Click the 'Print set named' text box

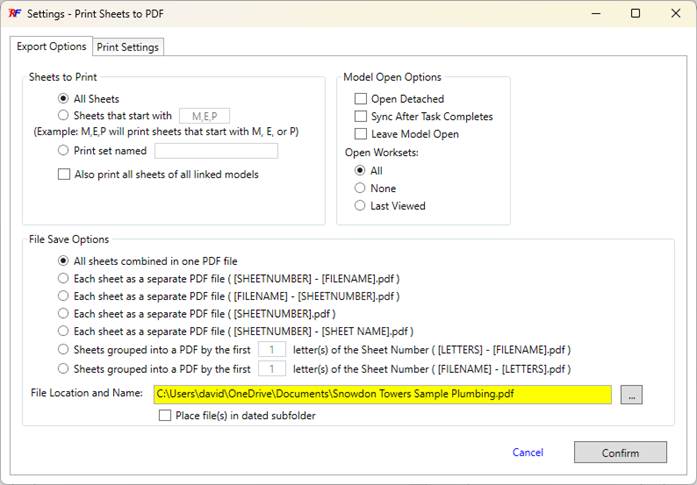tap(216, 151)
